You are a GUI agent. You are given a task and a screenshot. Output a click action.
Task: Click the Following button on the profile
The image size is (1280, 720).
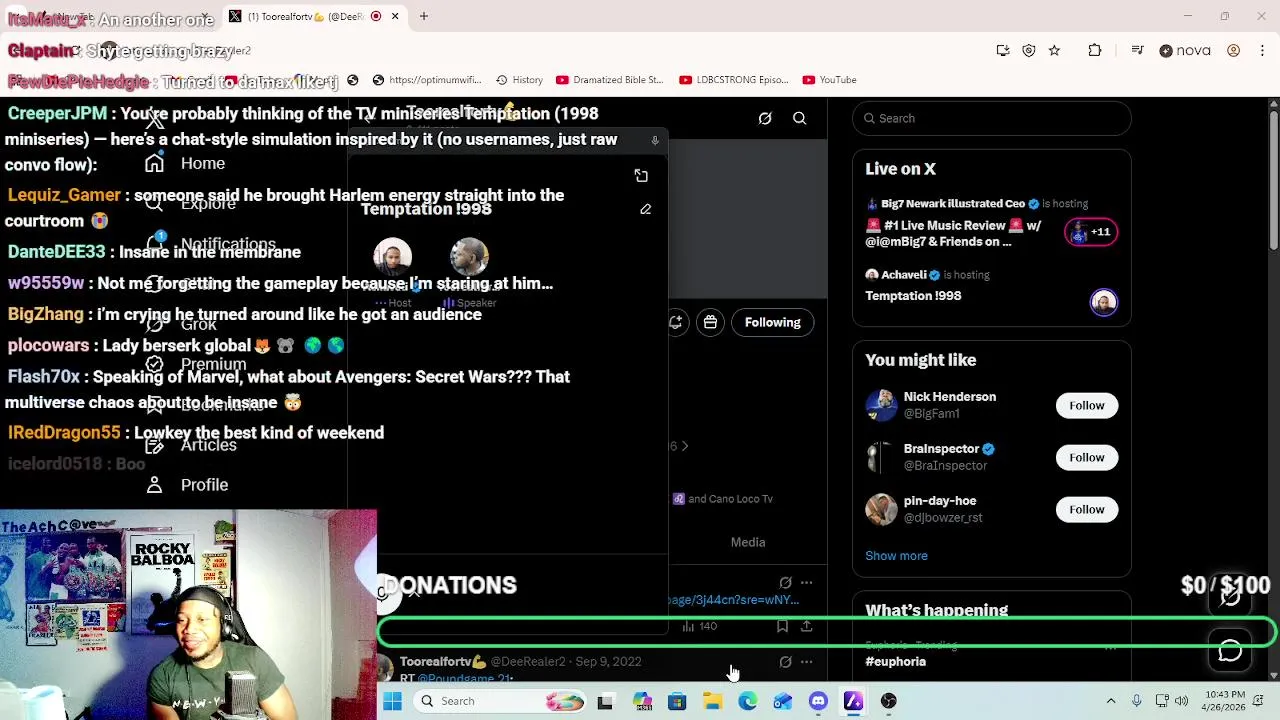coord(773,322)
